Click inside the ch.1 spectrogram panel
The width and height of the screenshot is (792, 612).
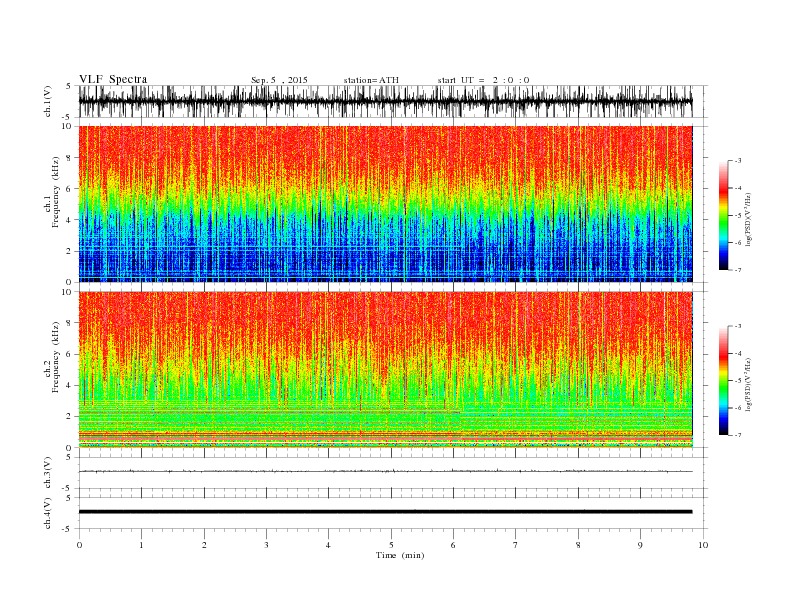coord(385,204)
